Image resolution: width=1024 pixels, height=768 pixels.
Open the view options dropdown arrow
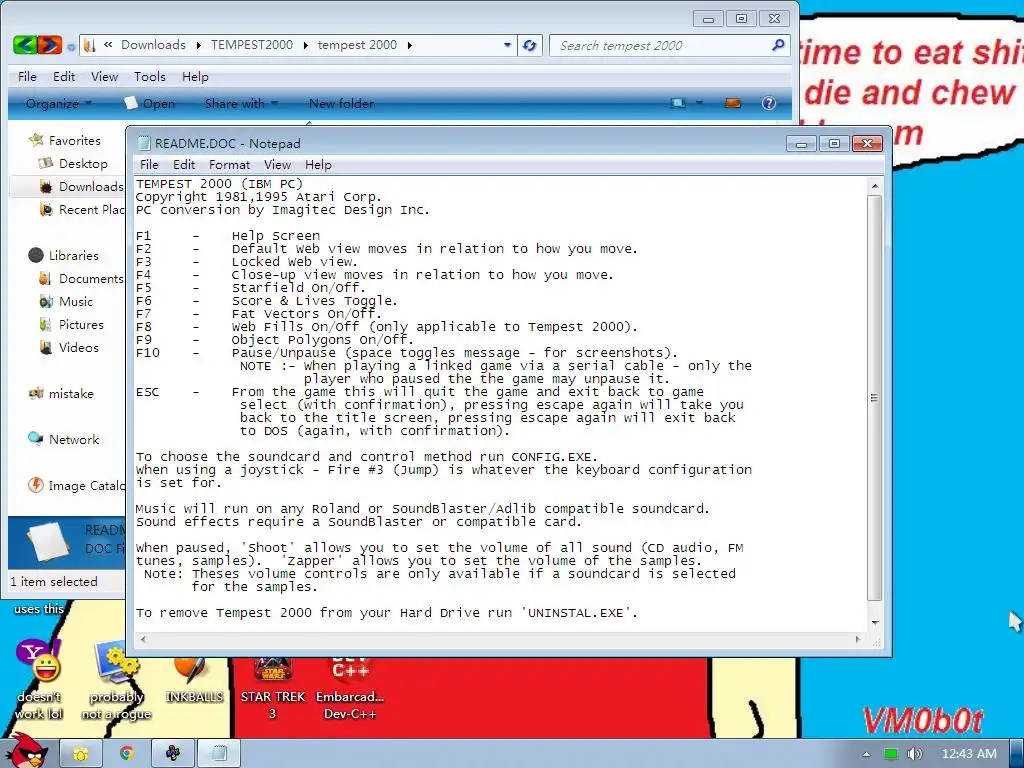[x=699, y=103]
